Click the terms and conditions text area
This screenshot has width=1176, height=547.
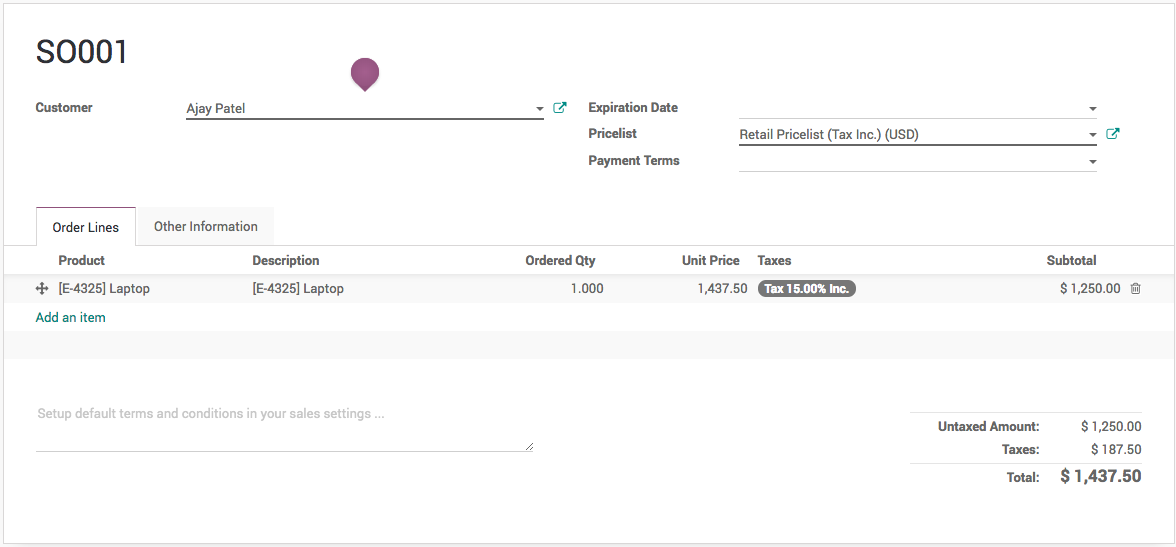point(284,426)
